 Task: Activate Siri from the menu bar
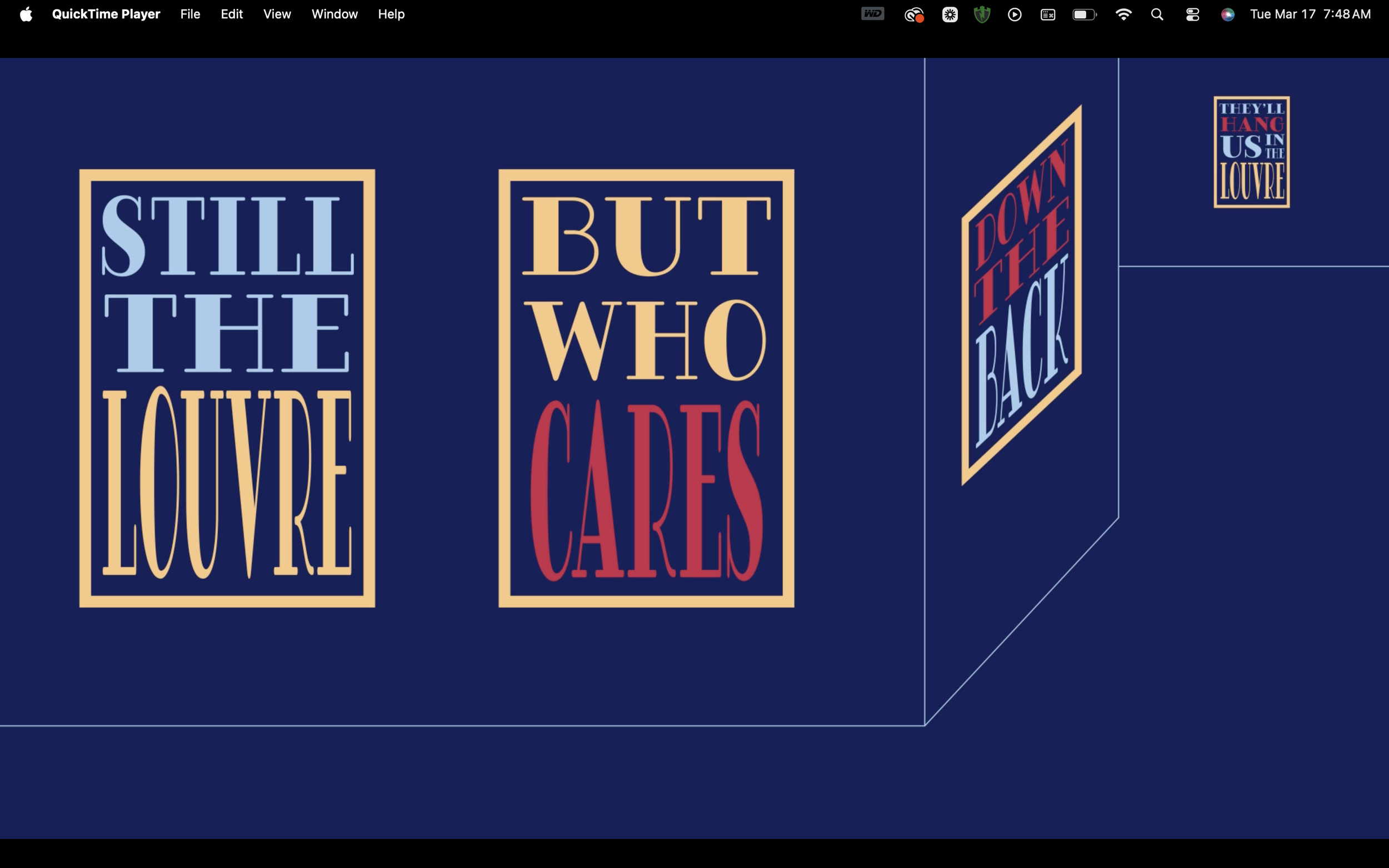click(x=1228, y=15)
